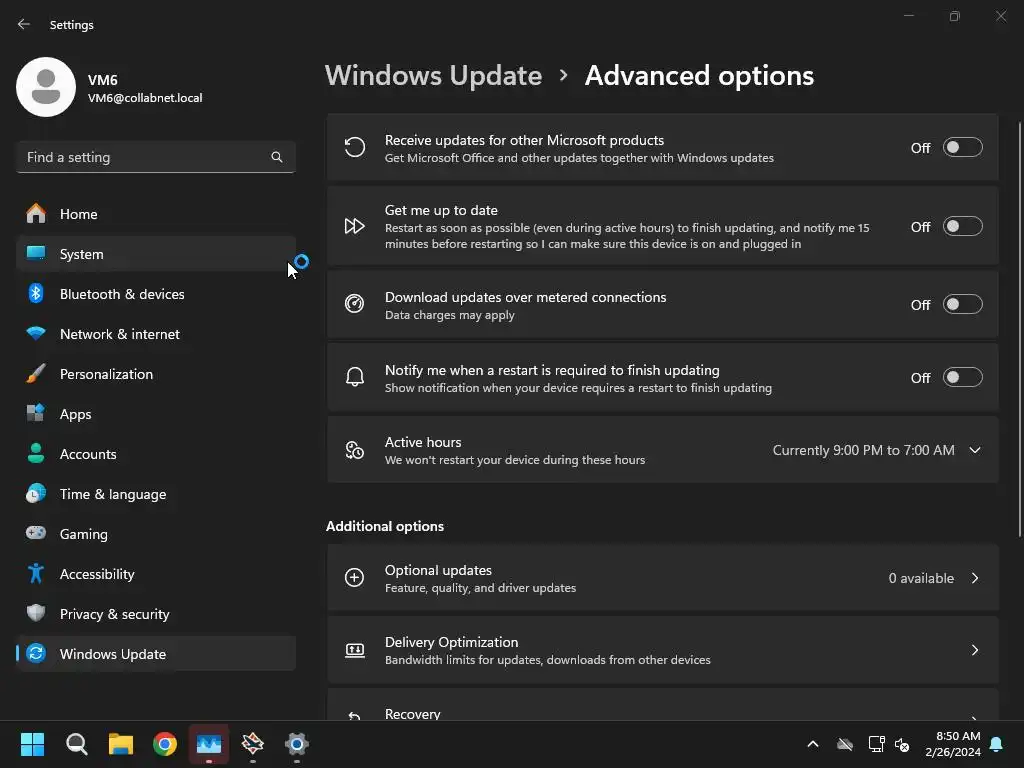Open Windows Start menu on taskbar
Screen dimensions: 1024x768
coord(33,744)
